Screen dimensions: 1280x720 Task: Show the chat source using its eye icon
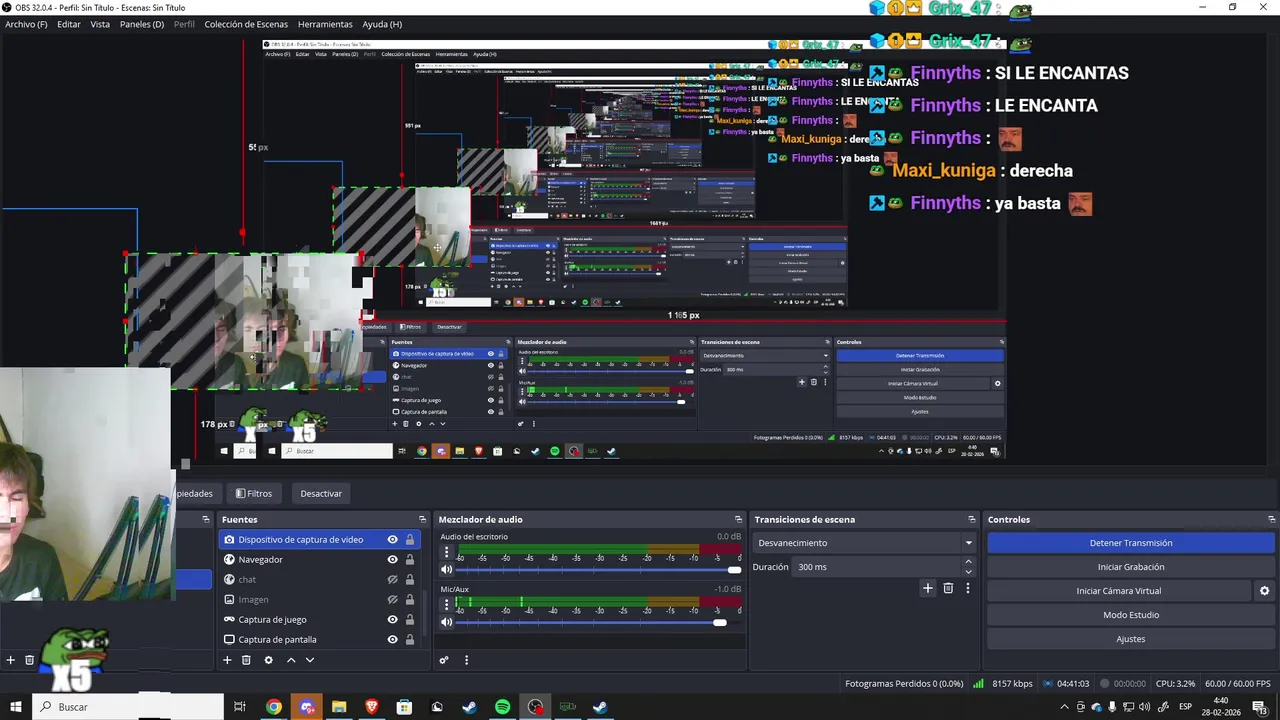(x=392, y=580)
